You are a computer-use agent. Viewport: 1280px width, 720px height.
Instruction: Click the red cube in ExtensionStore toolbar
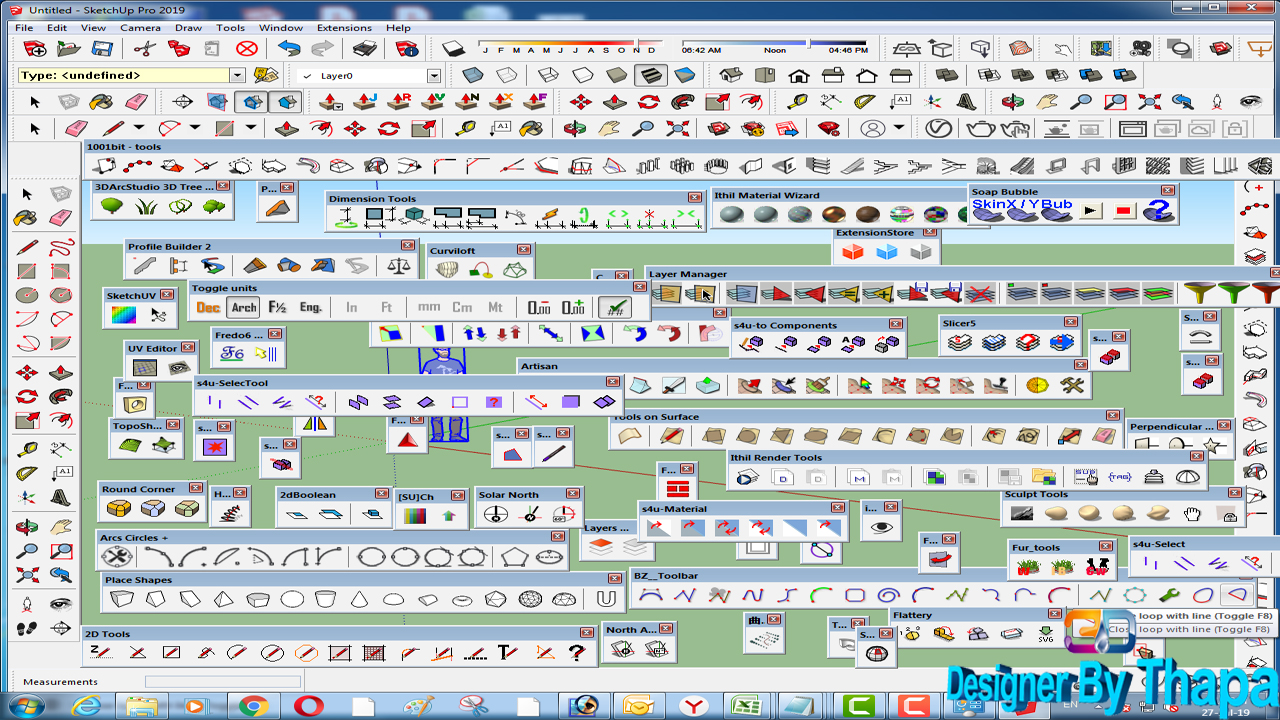[852, 252]
